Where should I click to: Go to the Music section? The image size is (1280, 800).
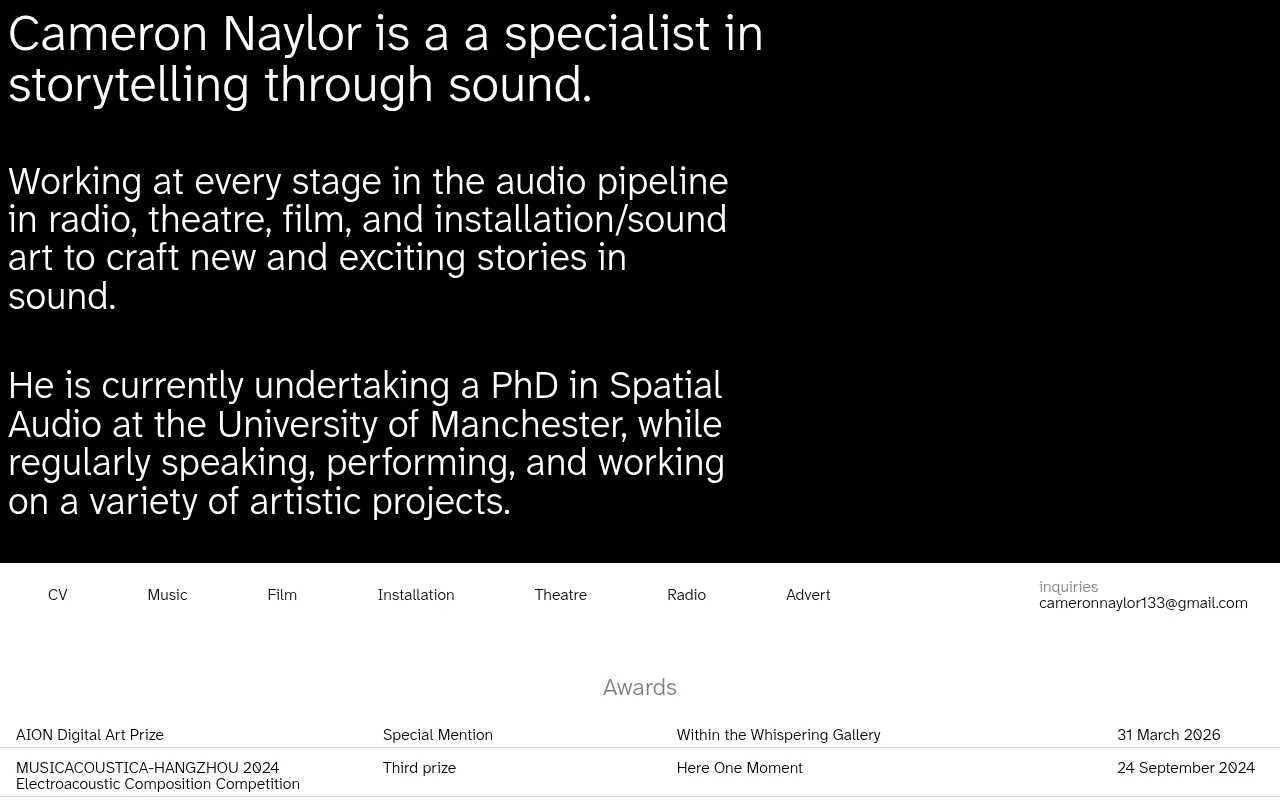(167, 595)
